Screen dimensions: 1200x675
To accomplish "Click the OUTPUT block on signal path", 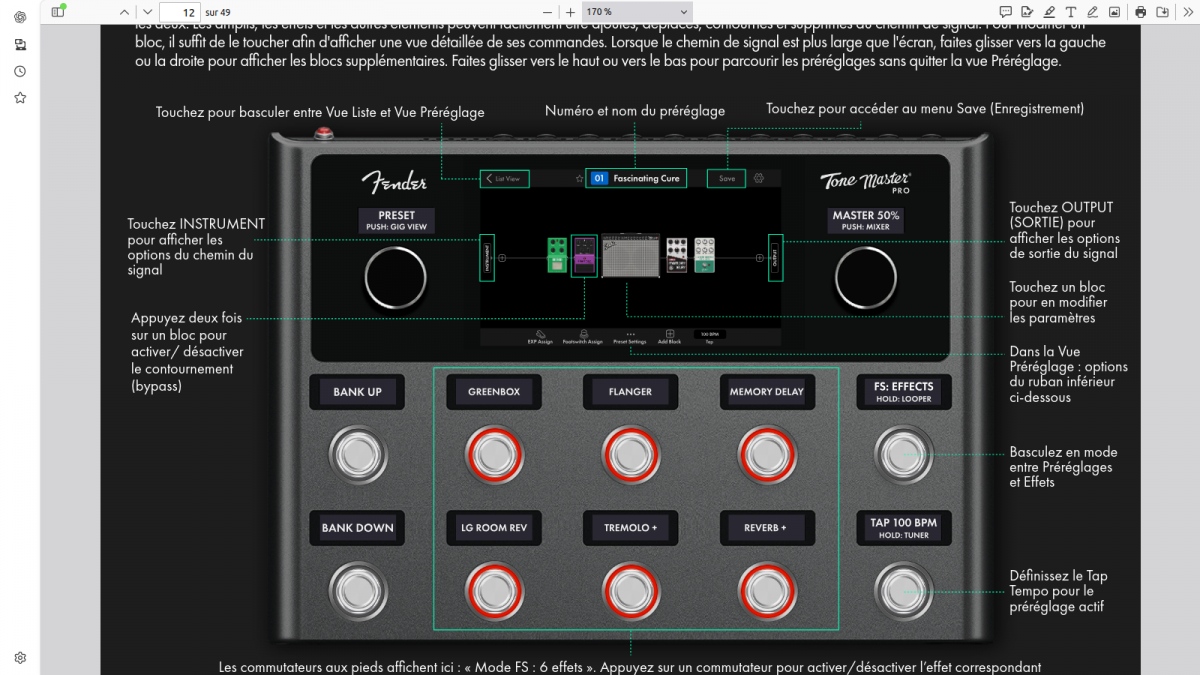I will coord(775,258).
